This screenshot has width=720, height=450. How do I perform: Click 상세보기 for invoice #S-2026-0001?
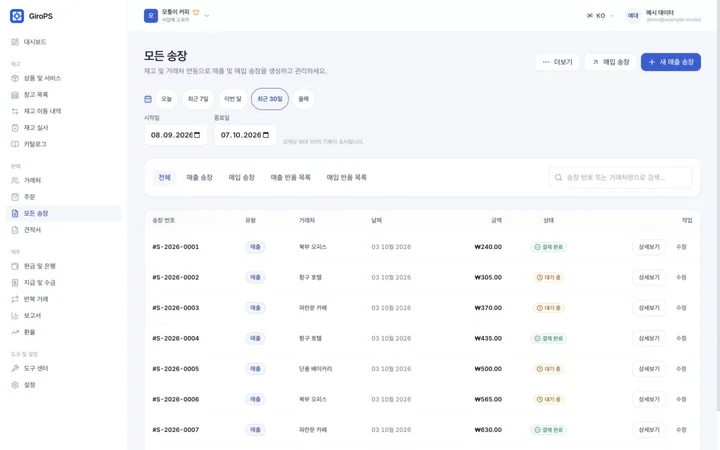pos(649,247)
